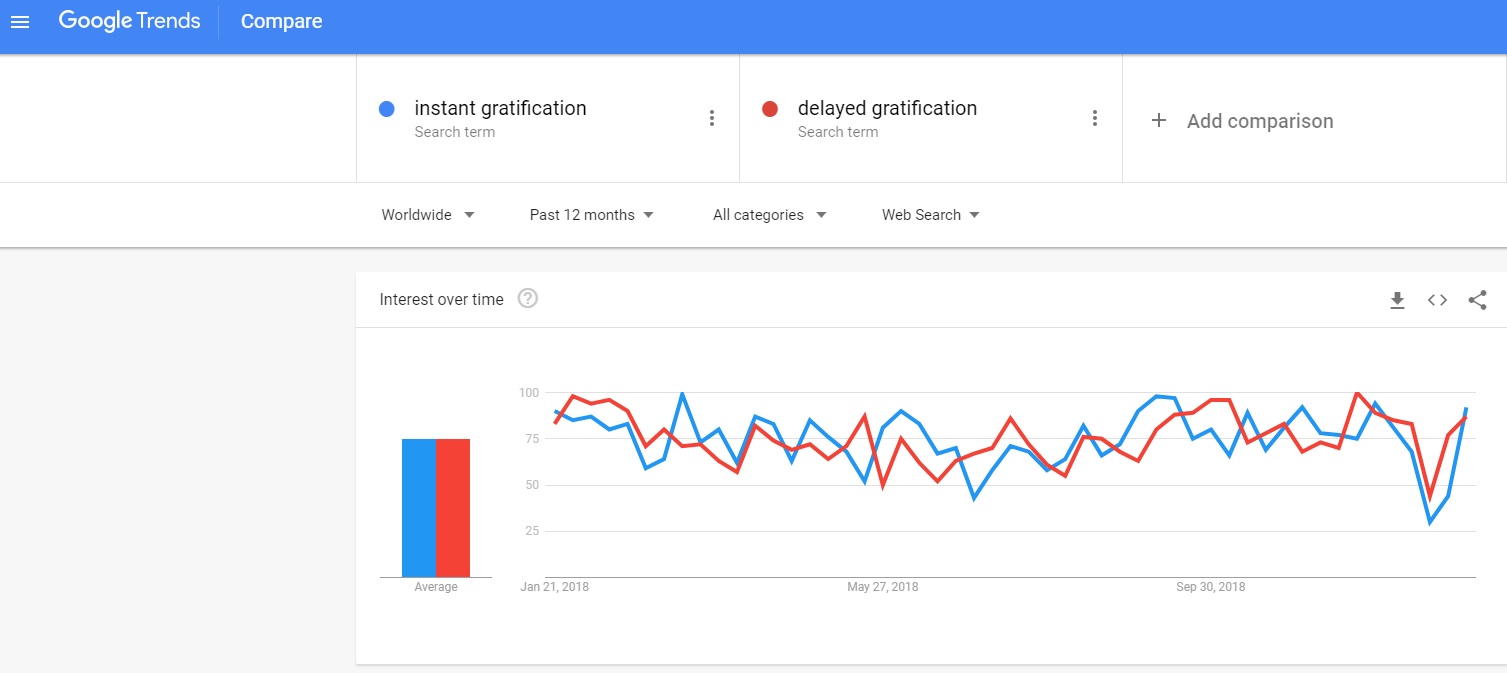1507x673 pixels.
Task: Open embed code for Interest over time
Action: [x=1437, y=299]
